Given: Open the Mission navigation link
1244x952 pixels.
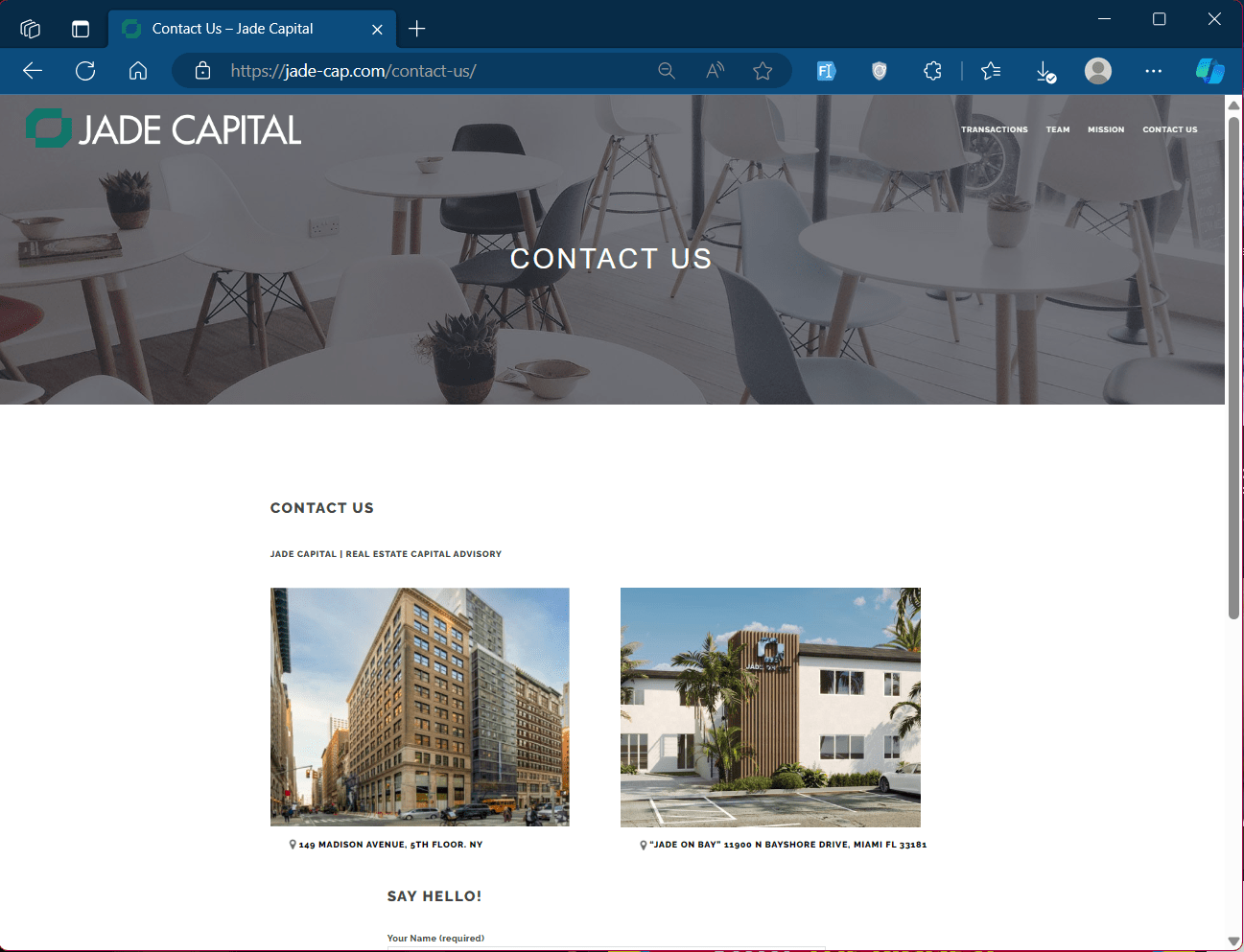Looking at the screenshot, I should pyautogui.click(x=1106, y=129).
